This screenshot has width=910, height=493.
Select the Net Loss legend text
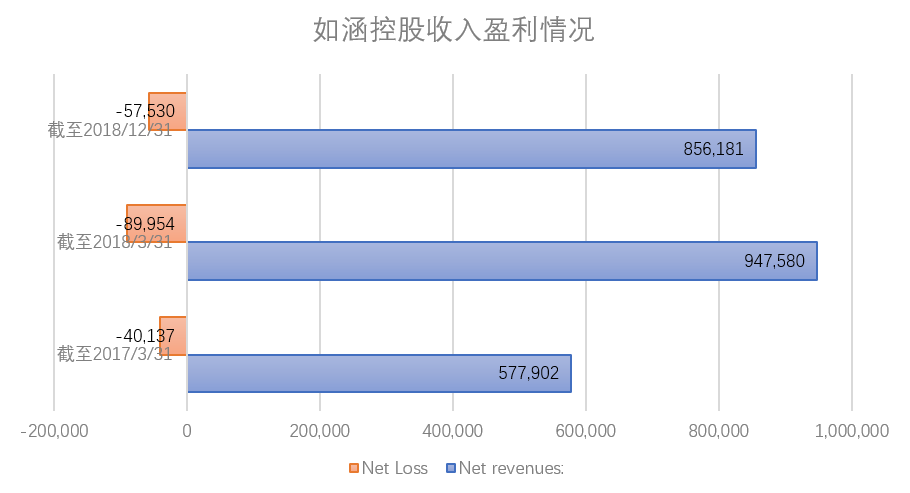pyautogui.click(x=394, y=468)
